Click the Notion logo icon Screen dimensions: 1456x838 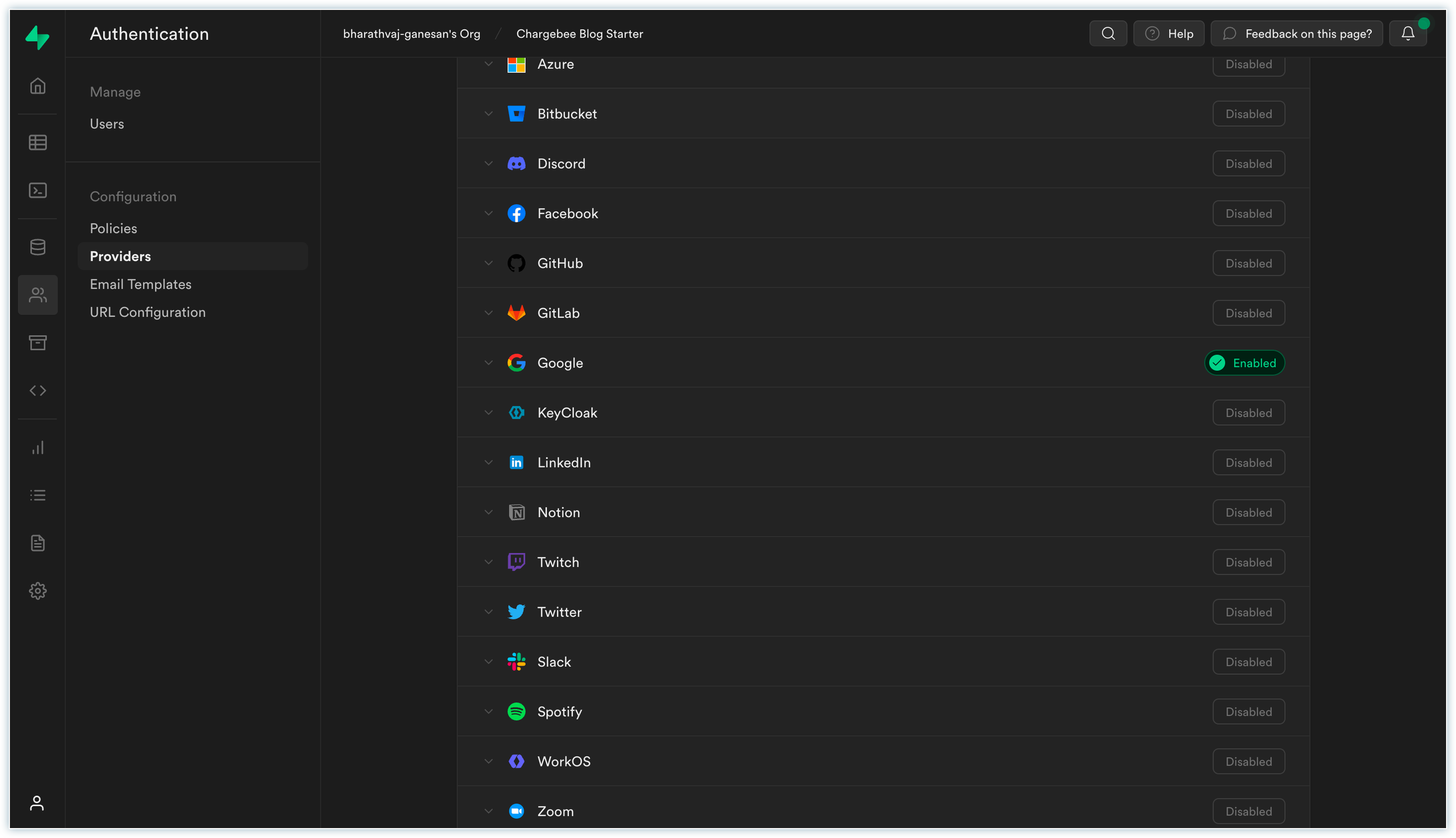[x=516, y=512]
